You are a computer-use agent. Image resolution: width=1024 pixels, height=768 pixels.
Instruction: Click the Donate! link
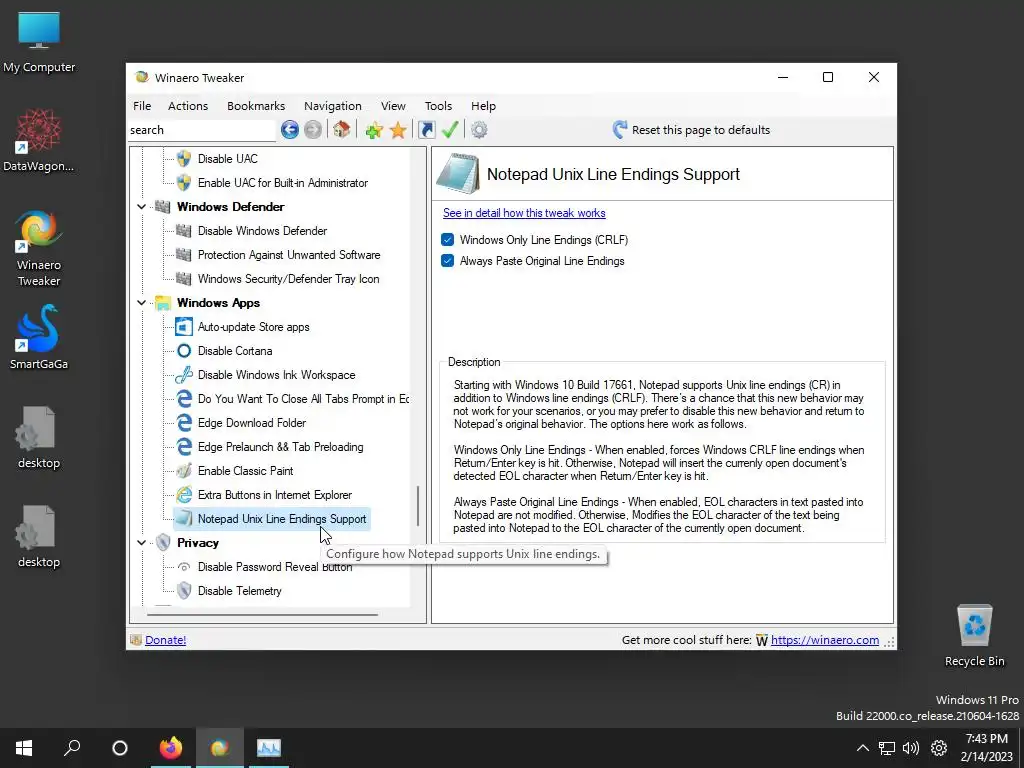165,640
